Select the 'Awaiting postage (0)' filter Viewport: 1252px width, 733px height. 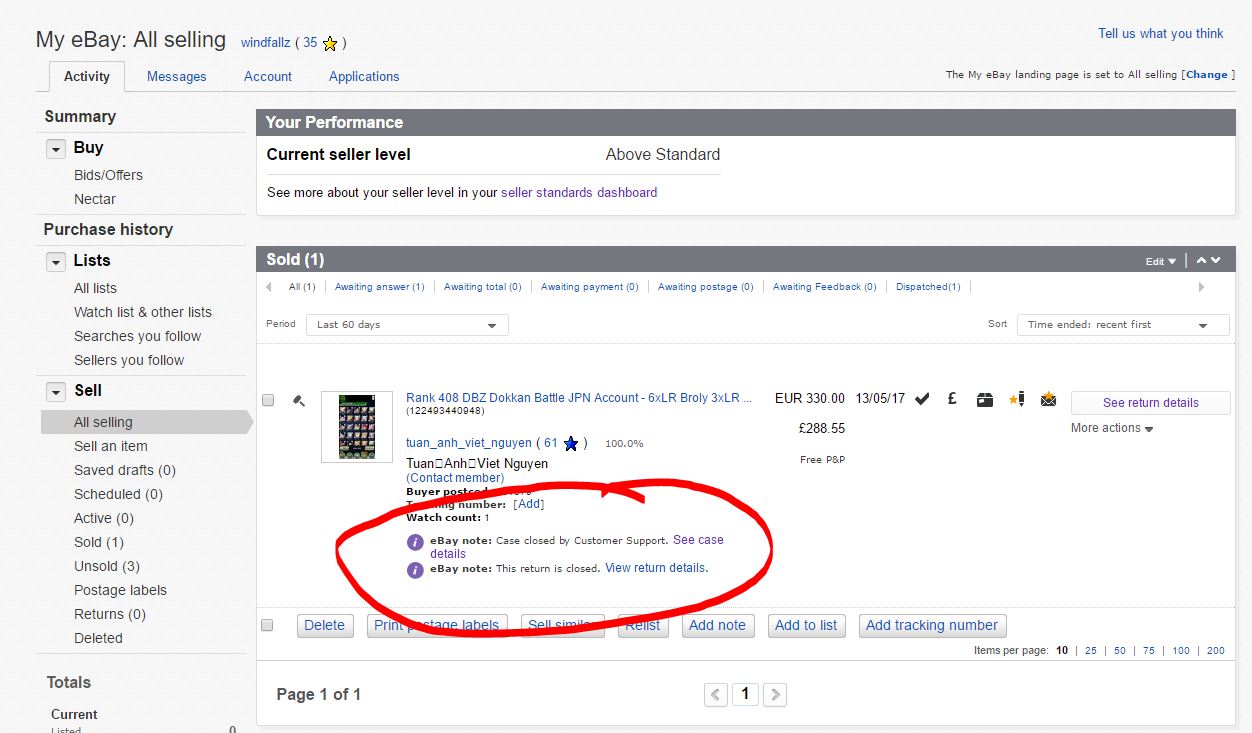705,287
